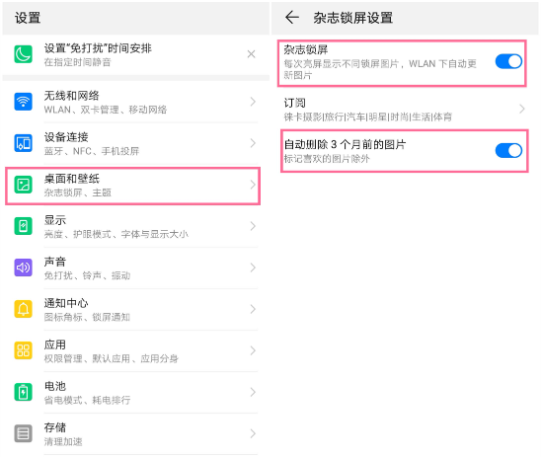Image resolution: width=541 pixels, height=470 pixels.
Task: Open the 通知中心 menu entry
Action: click(x=133, y=309)
